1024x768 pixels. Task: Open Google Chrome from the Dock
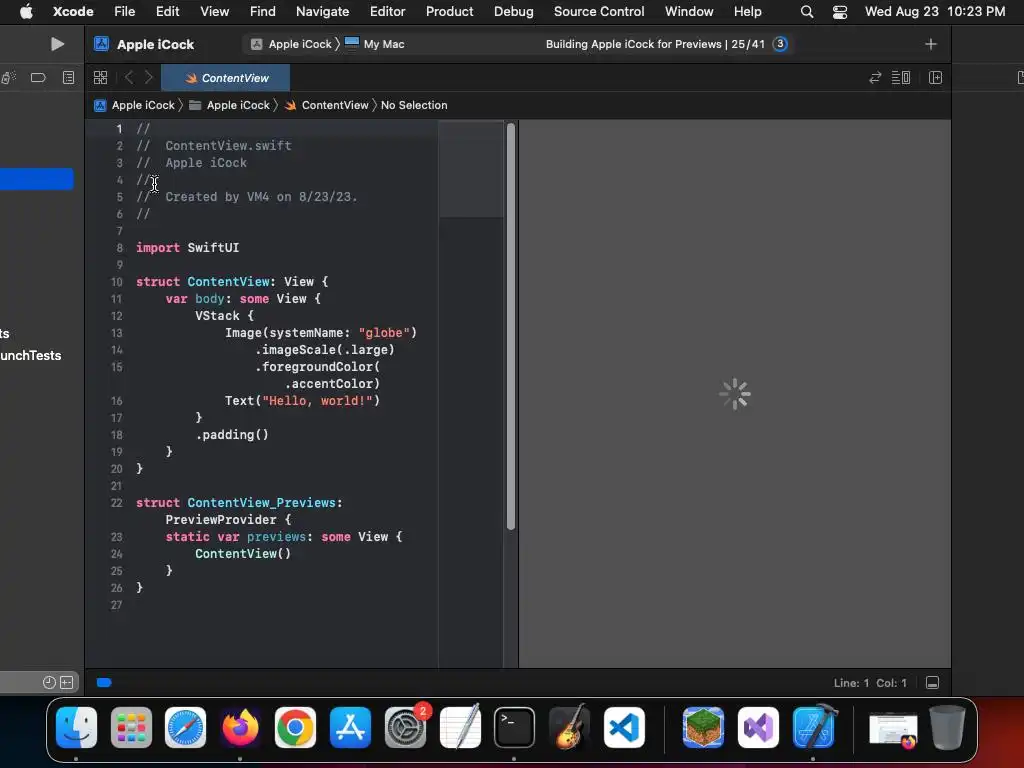[x=295, y=728]
